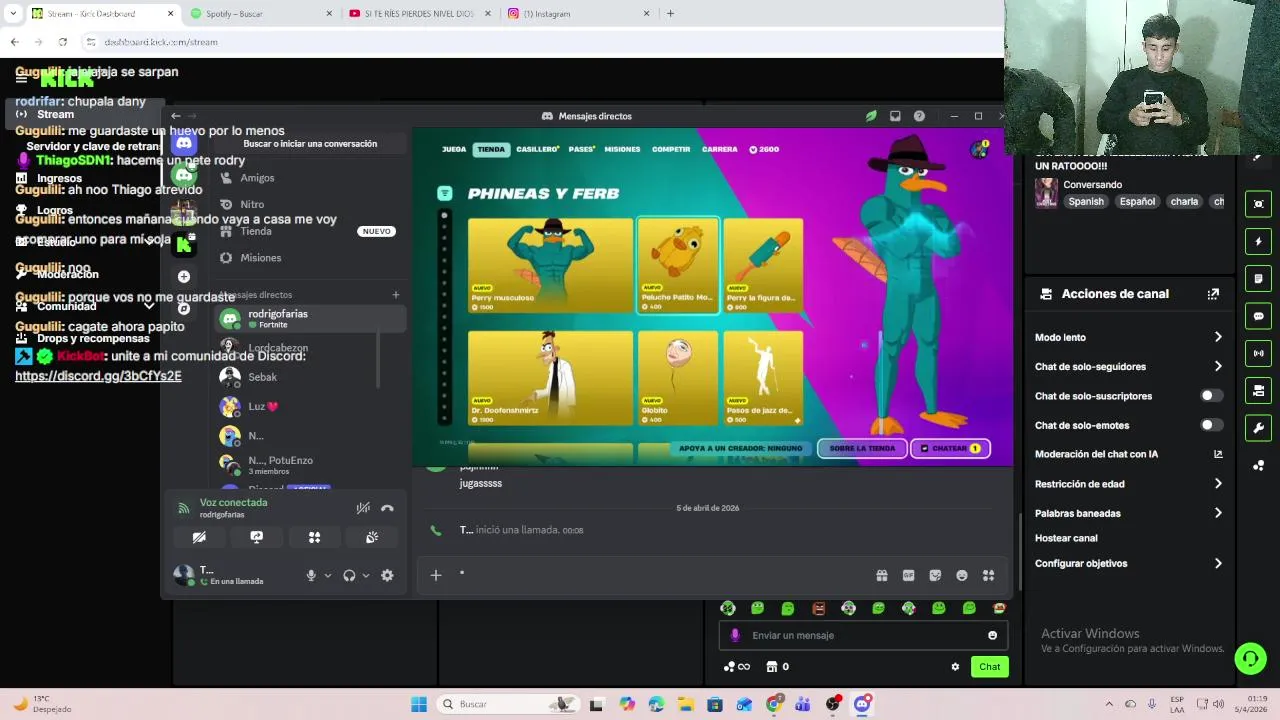Toggle camera in Discord voice panel
1280x720 pixels.
[199, 537]
